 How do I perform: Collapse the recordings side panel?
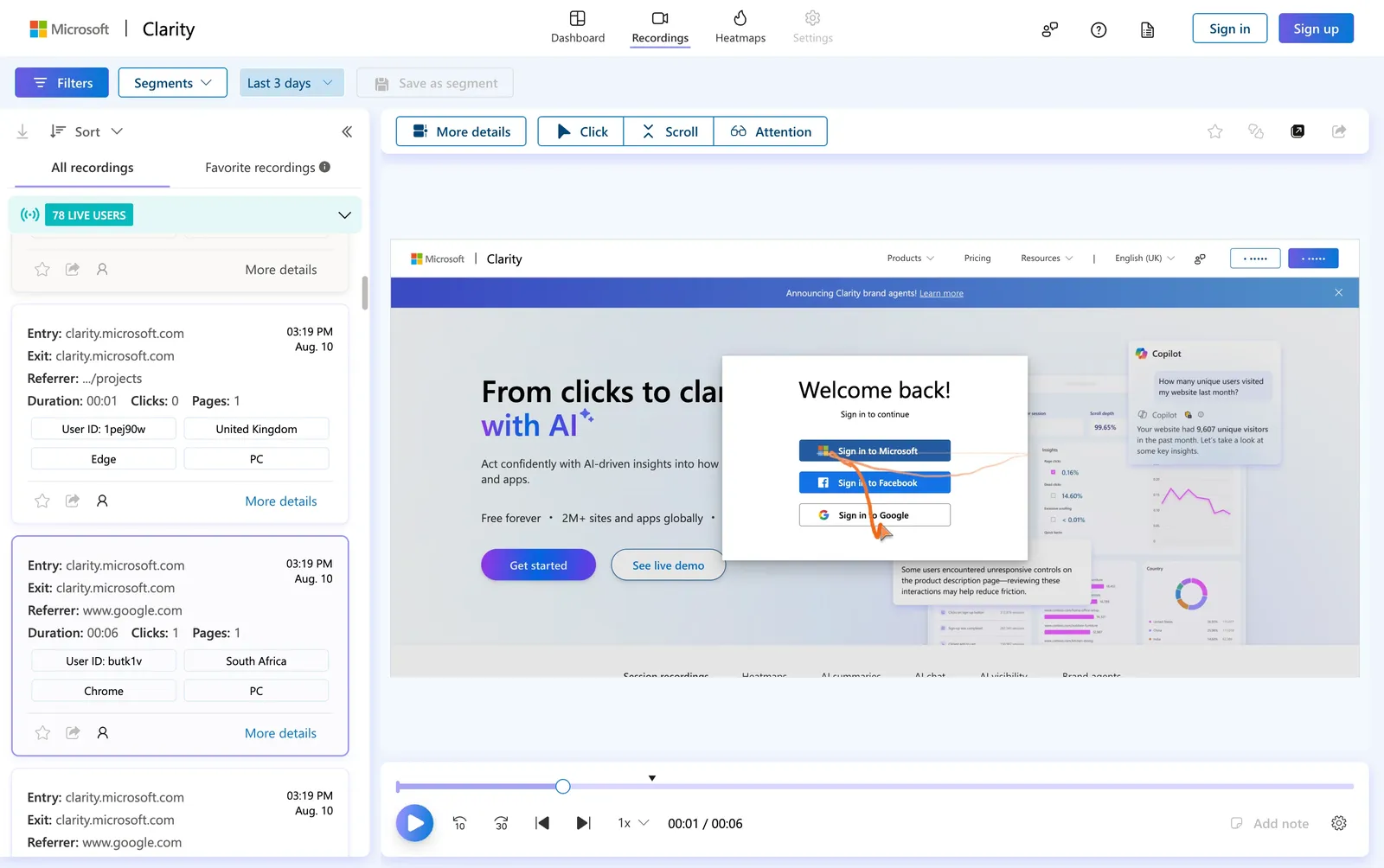click(x=347, y=131)
